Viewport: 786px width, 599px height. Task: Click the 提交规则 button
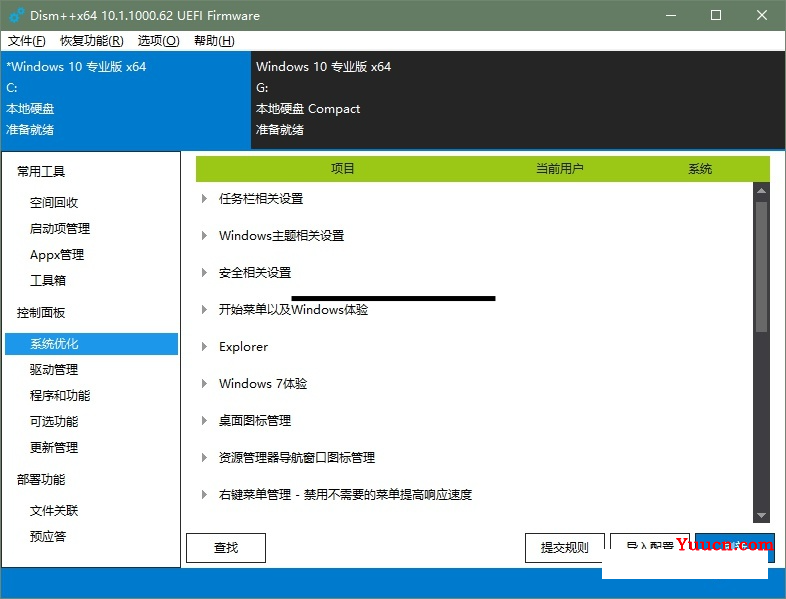coord(565,548)
